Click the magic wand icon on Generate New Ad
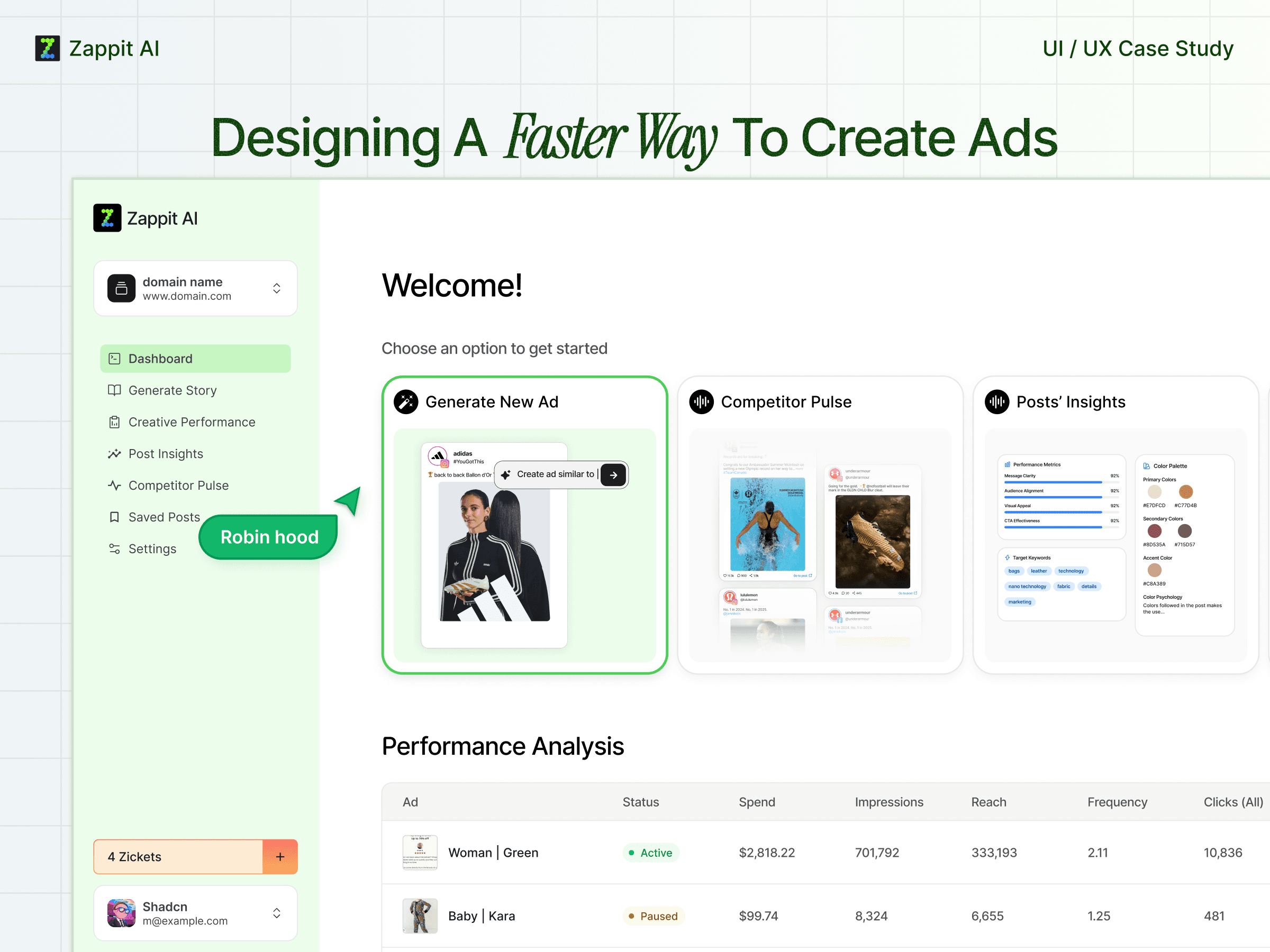Viewport: 1270px width, 952px height. (406, 402)
